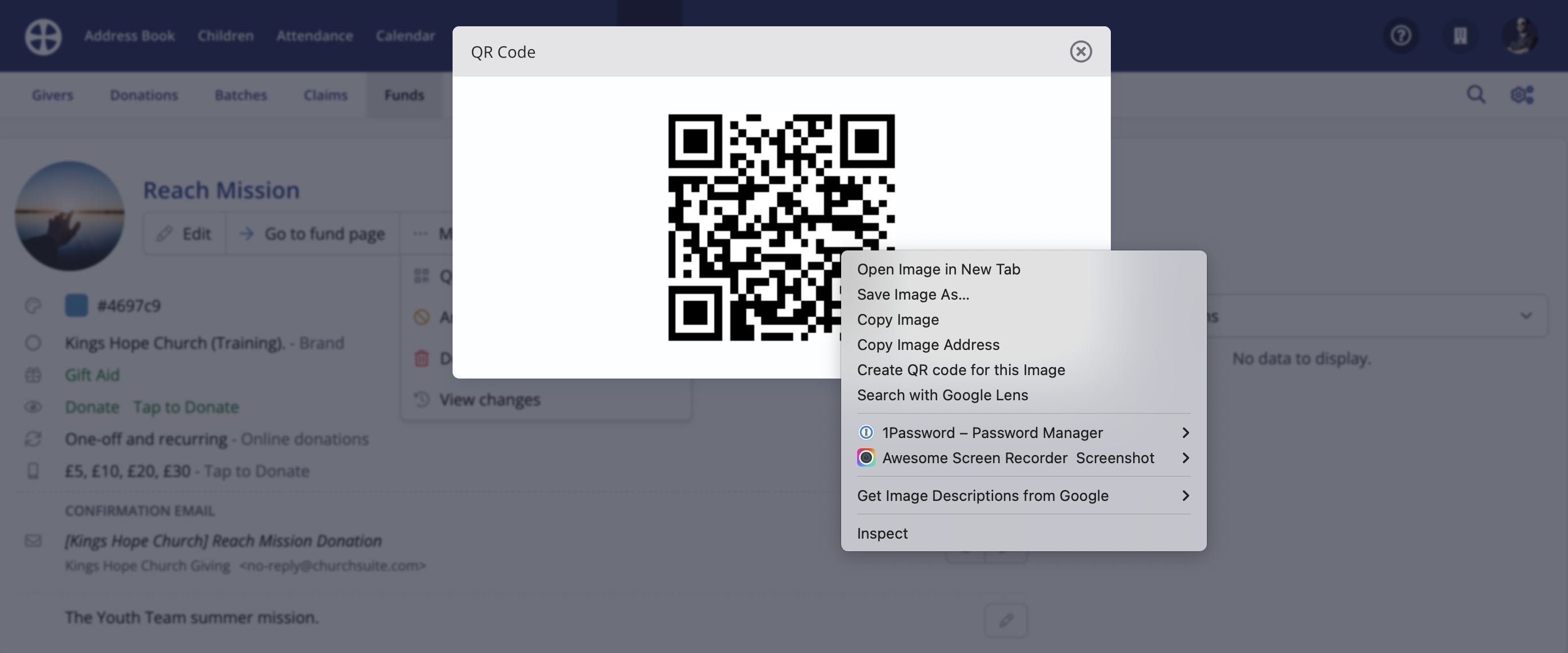
Task: Click the circle icon beside Kings Hope Church
Action: coord(33,344)
